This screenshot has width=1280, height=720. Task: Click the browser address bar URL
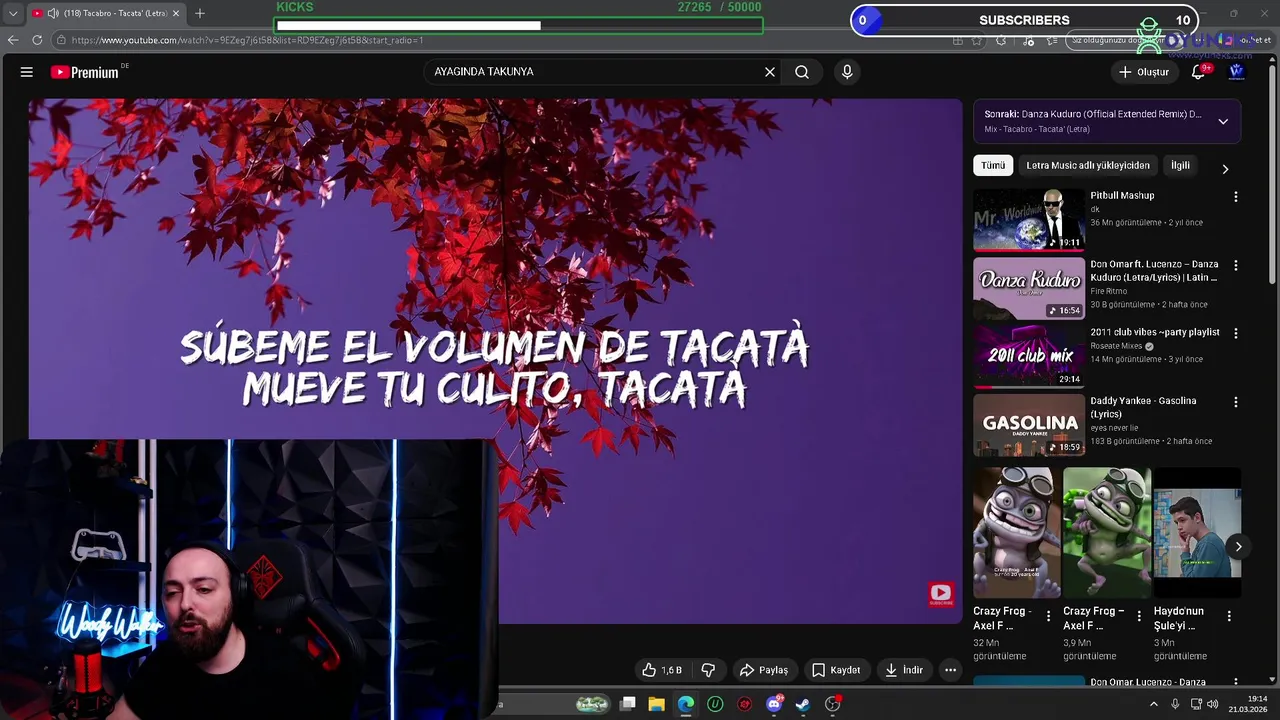coord(247,40)
